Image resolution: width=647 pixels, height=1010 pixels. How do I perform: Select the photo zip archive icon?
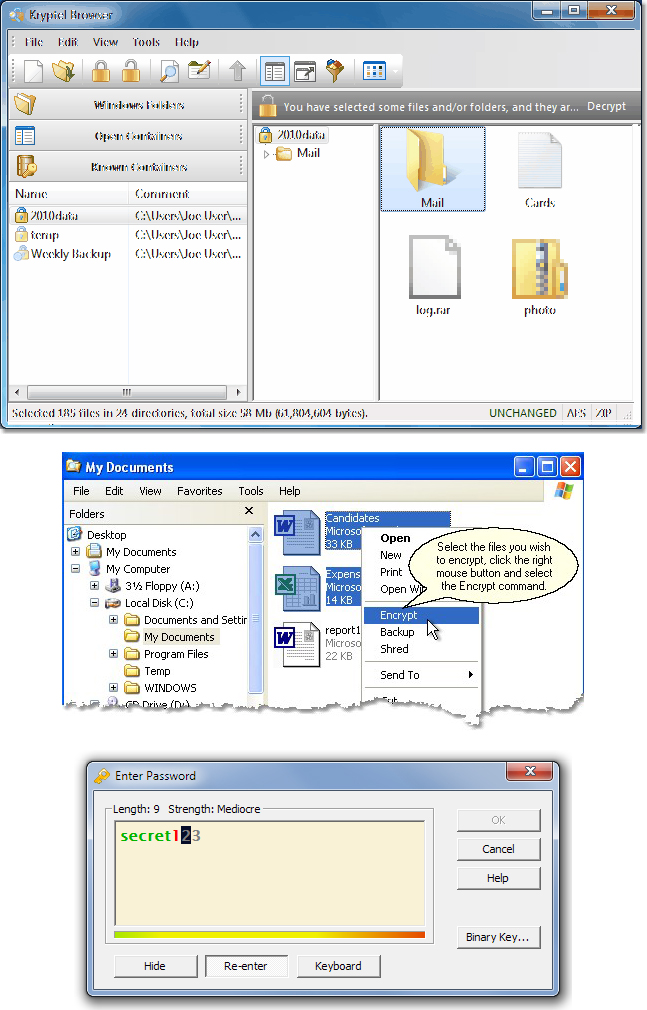pos(540,270)
